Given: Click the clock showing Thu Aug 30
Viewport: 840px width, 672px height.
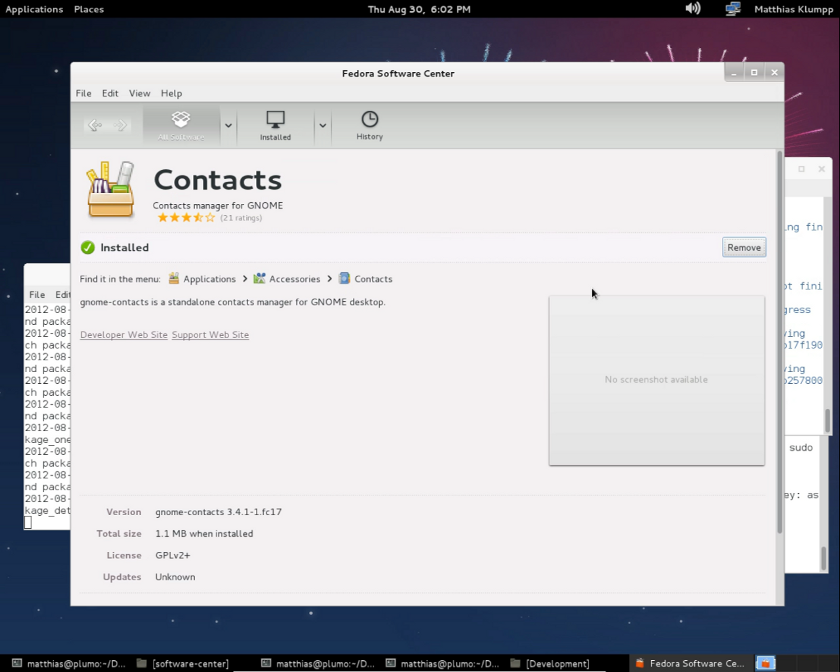Looking at the screenshot, I should (x=419, y=9).
